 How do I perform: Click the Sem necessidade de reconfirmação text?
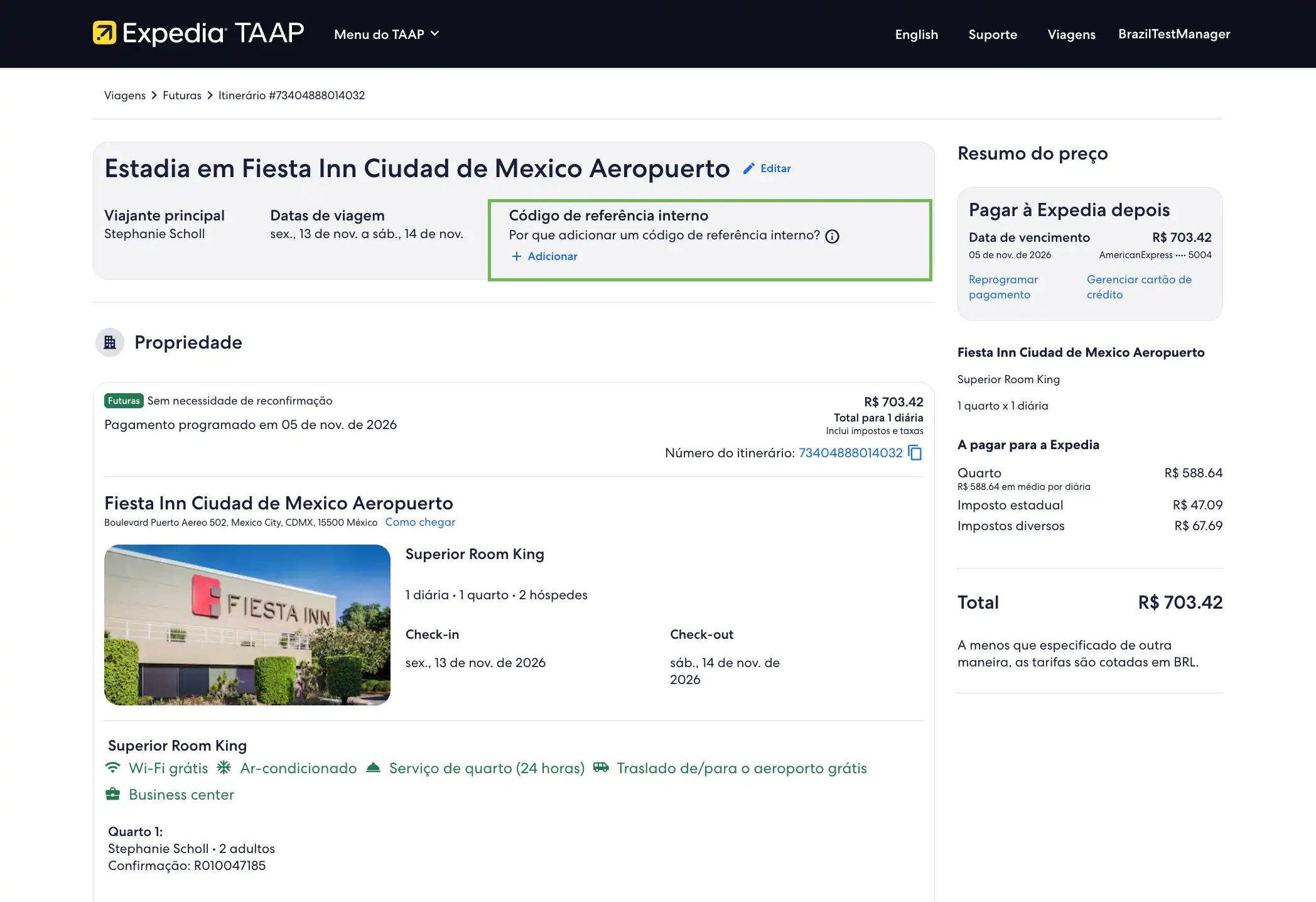pos(240,401)
